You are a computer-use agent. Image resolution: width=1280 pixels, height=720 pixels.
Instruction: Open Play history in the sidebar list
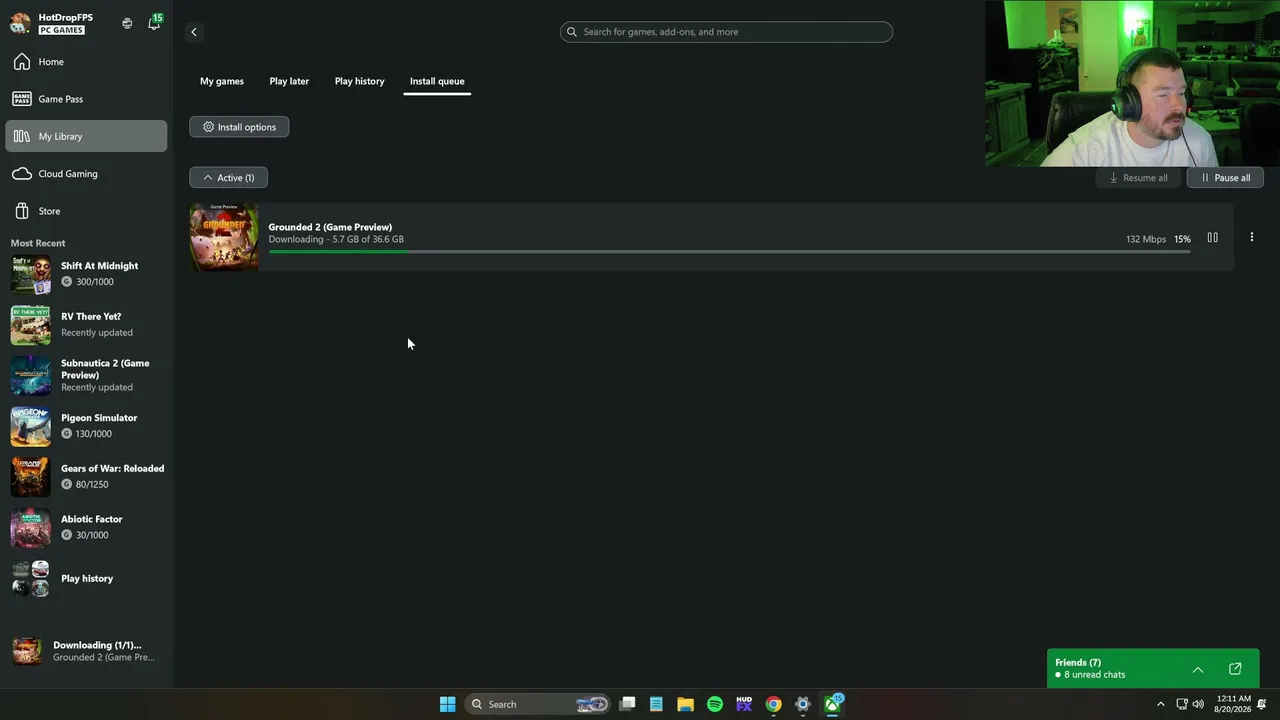pos(88,578)
